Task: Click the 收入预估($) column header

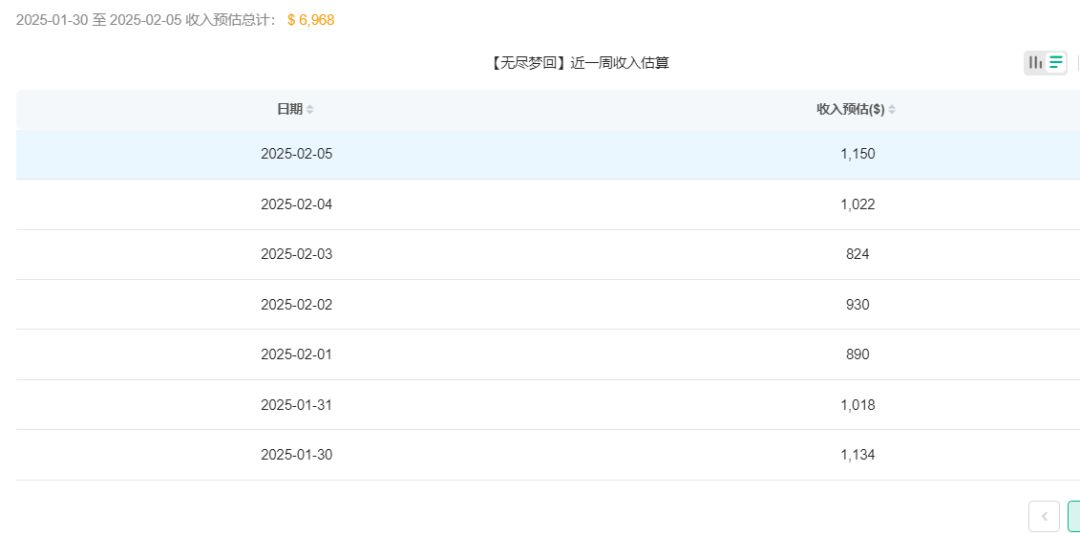Action: pyautogui.click(x=851, y=109)
